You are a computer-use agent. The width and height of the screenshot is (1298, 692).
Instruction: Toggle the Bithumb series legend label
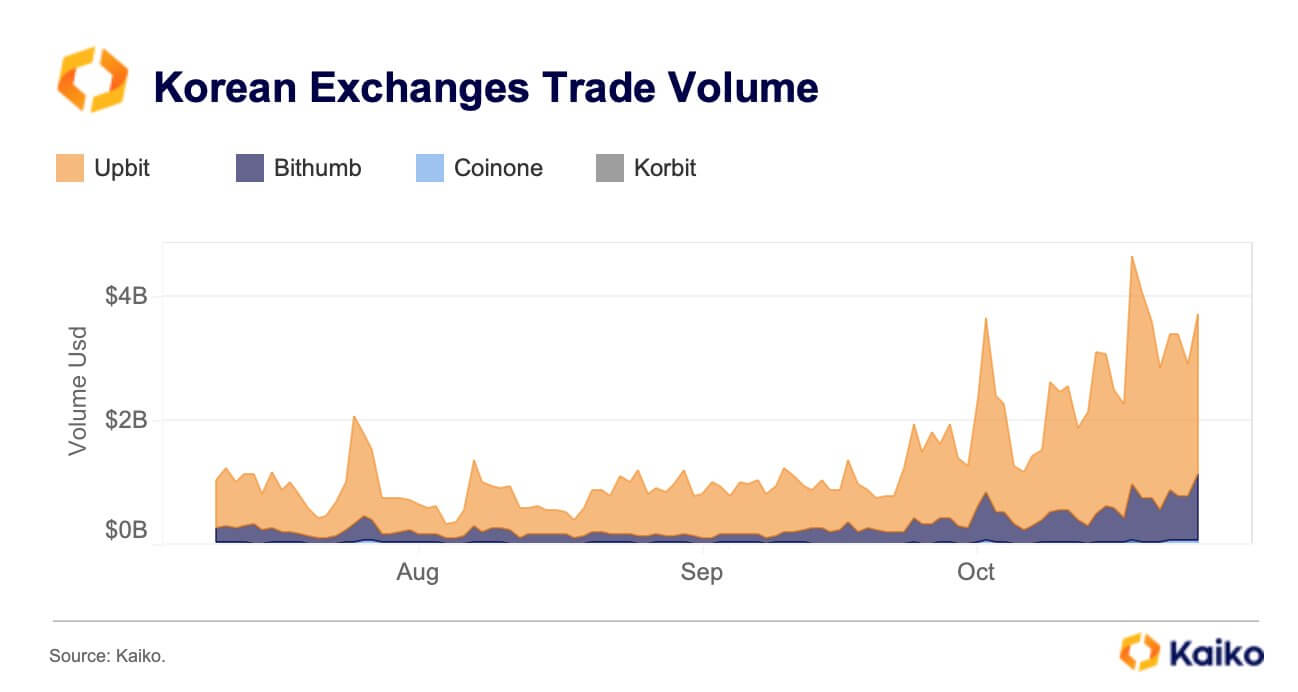pyautogui.click(x=317, y=168)
